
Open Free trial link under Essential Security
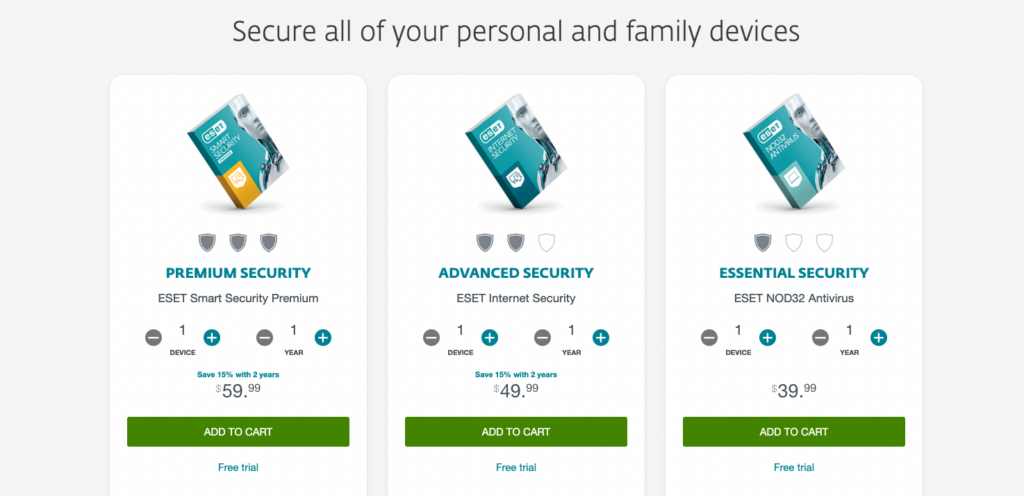(x=794, y=467)
